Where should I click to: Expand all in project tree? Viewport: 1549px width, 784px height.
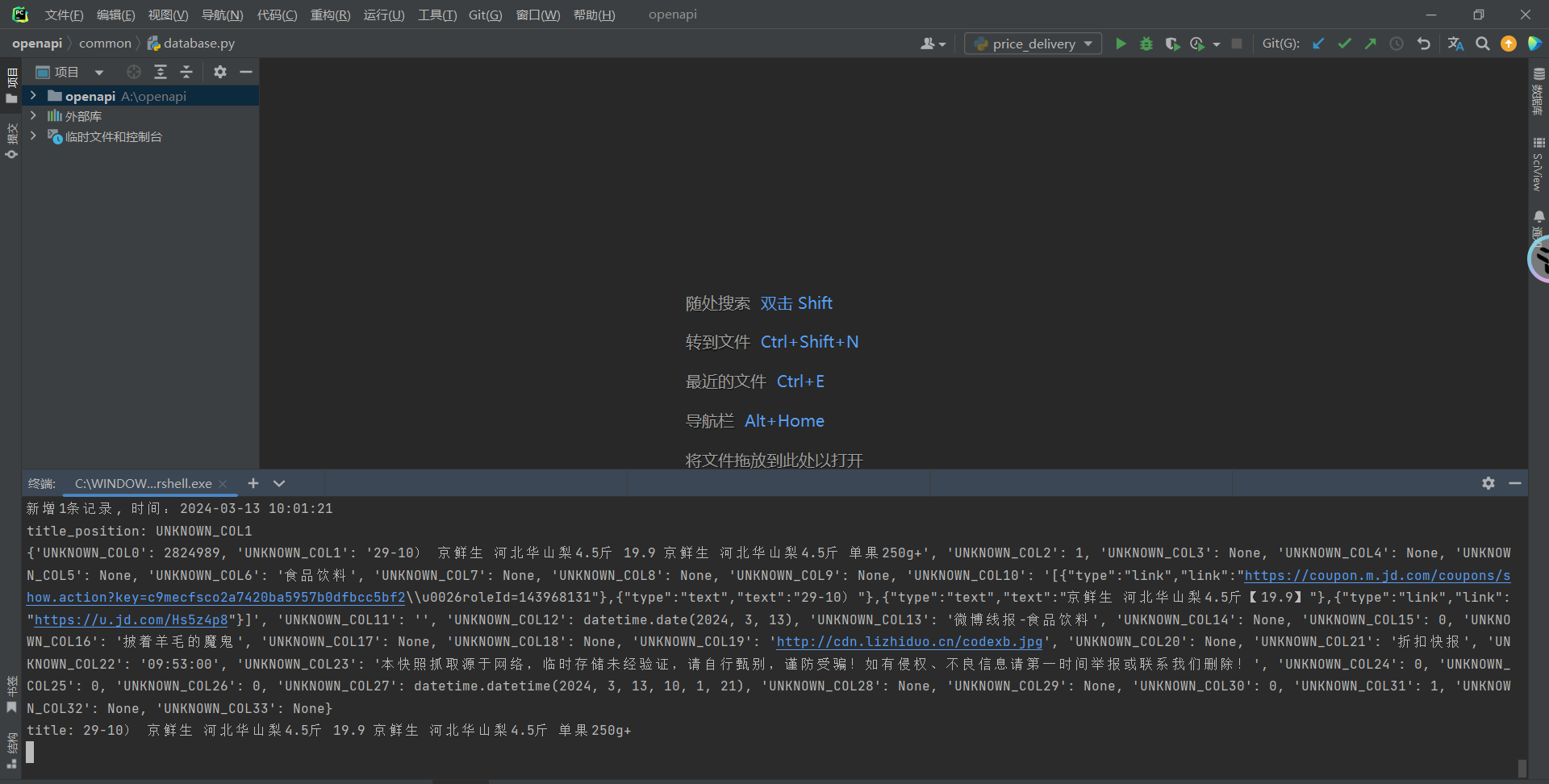click(x=161, y=72)
